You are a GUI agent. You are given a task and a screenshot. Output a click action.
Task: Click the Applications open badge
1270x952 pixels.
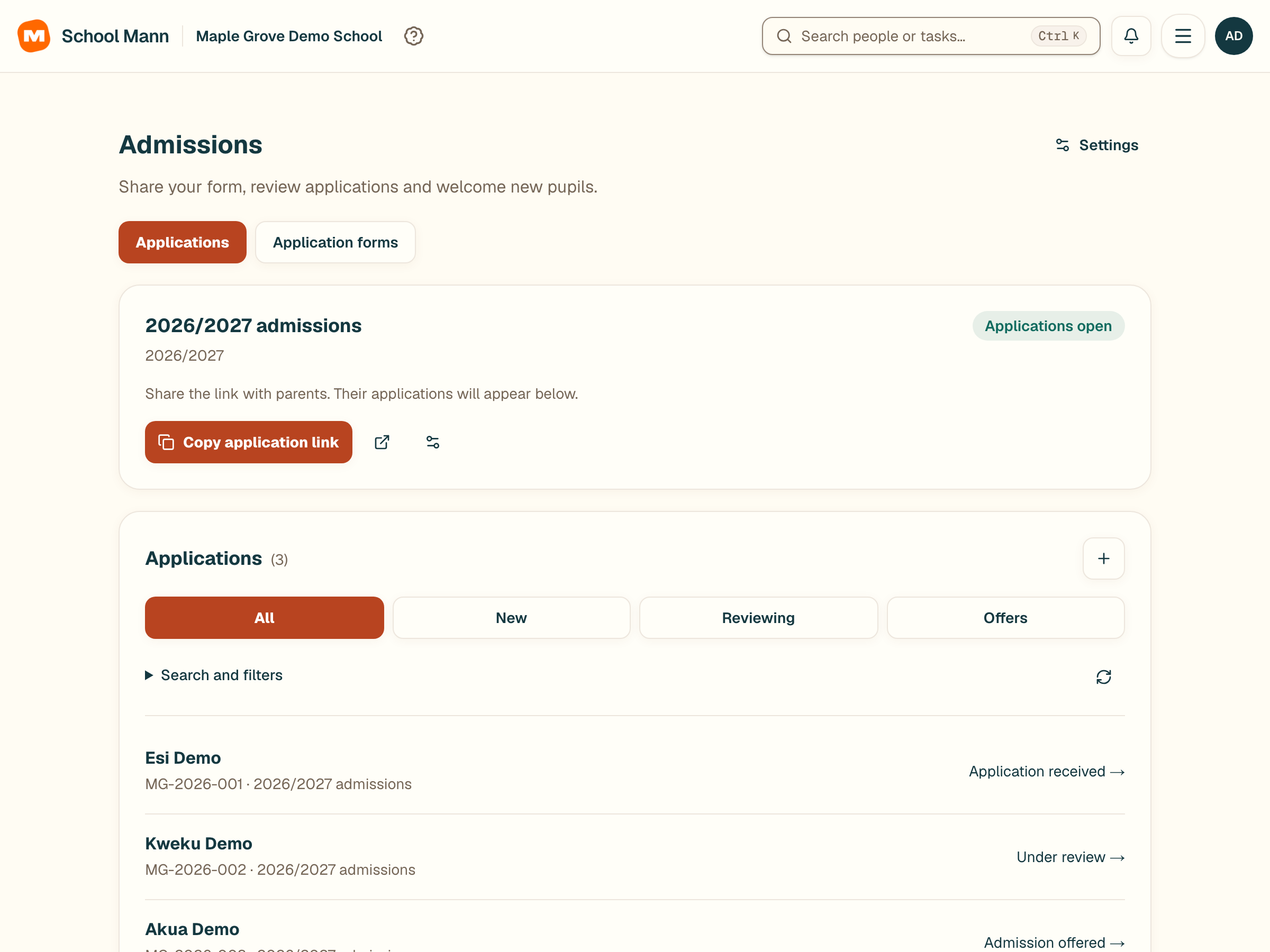(1048, 326)
